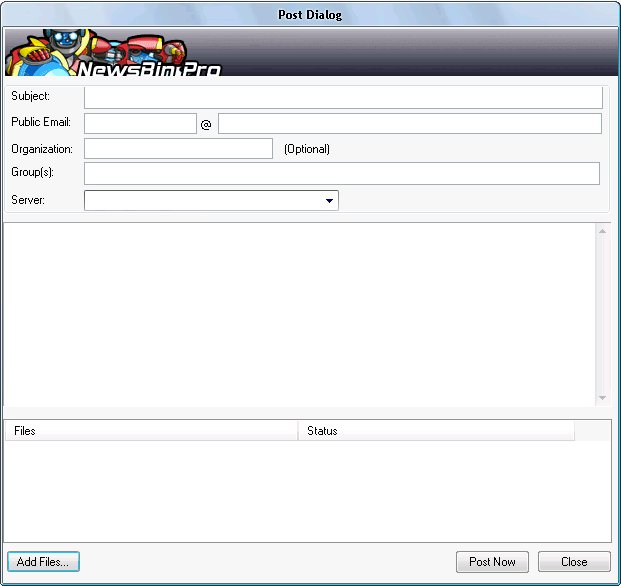Click inside the message body text area

[299, 314]
